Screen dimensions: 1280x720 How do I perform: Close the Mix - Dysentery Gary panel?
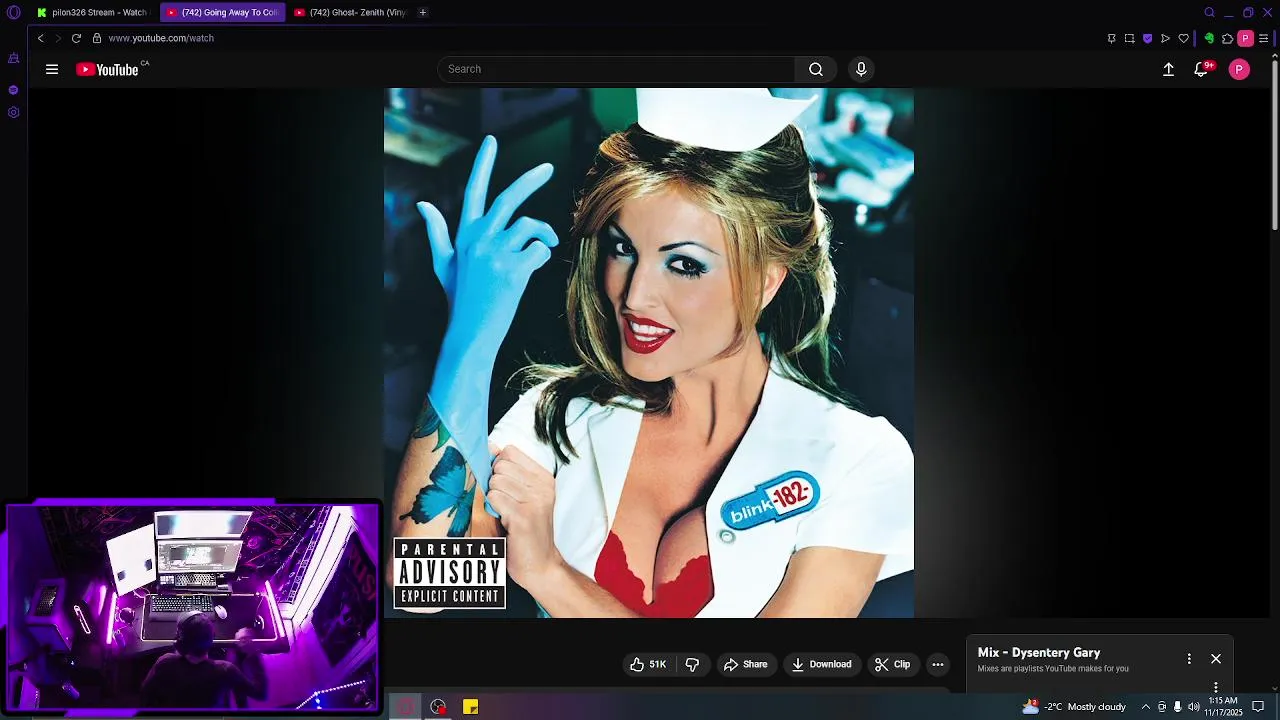1216,659
